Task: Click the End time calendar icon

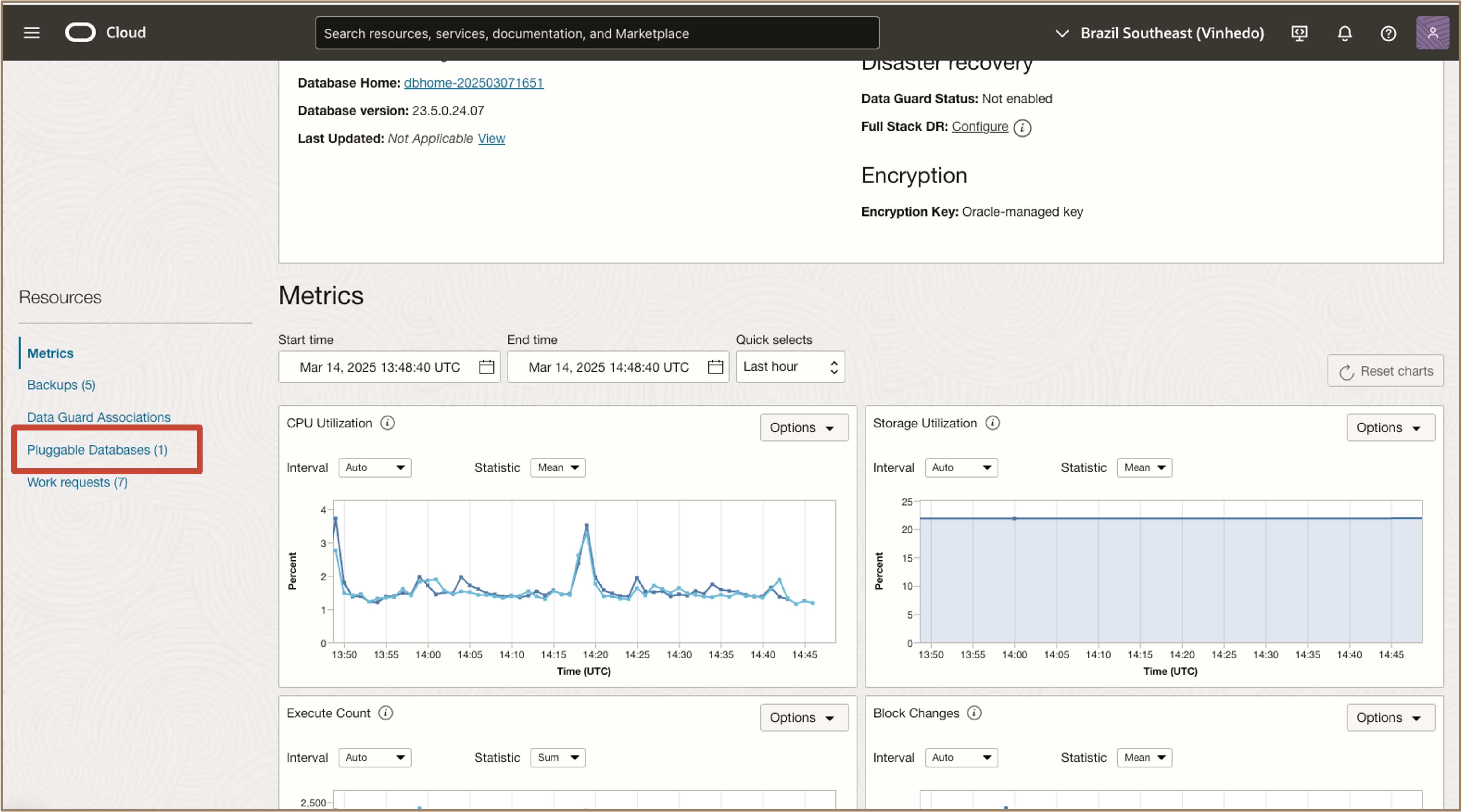Action: coord(715,367)
